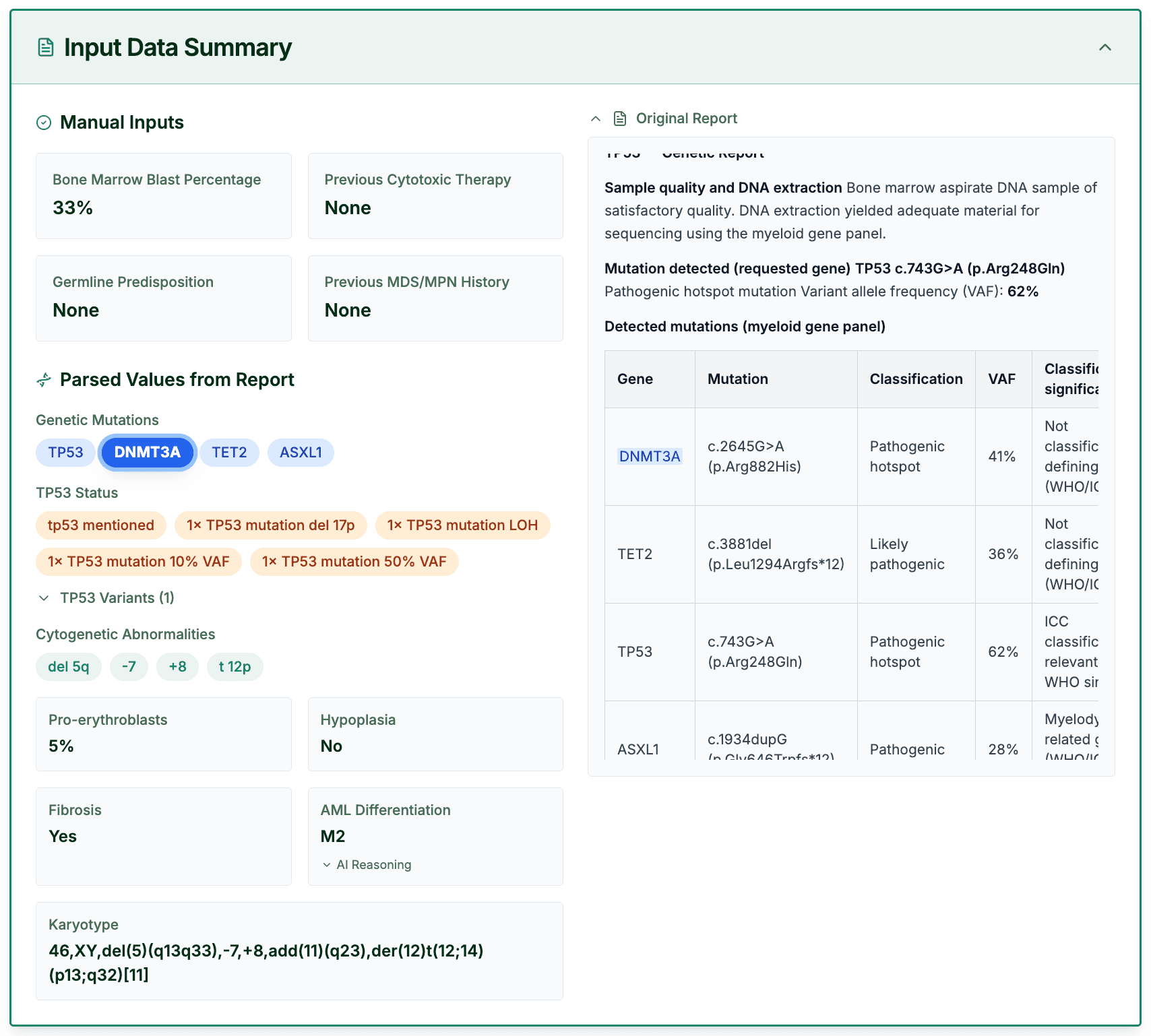Click the document icon next to Original Report
Screen dimensions: 1151x1036
[x=621, y=118]
